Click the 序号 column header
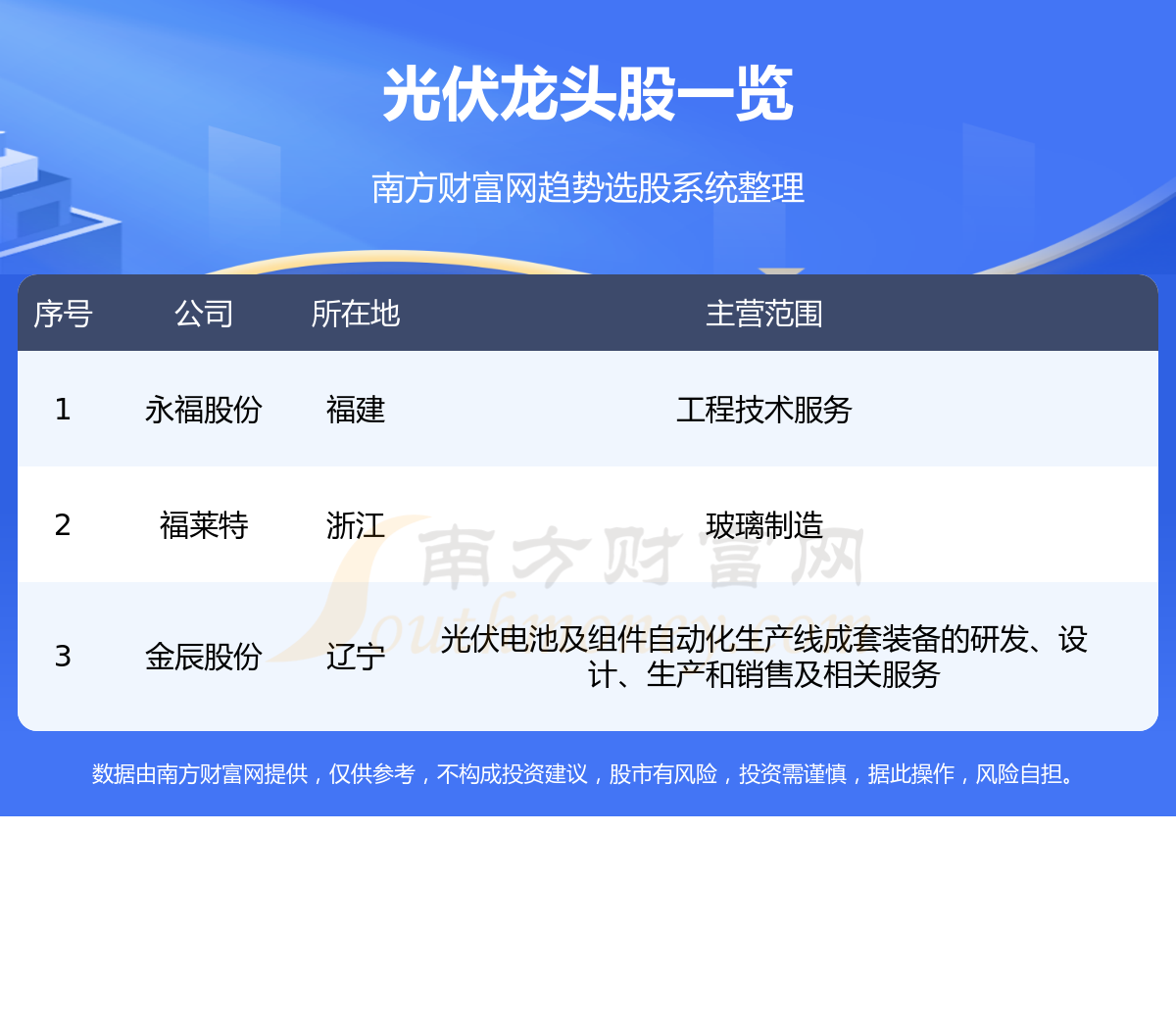Viewport: 1176px width, 1029px height. coord(63,314)
